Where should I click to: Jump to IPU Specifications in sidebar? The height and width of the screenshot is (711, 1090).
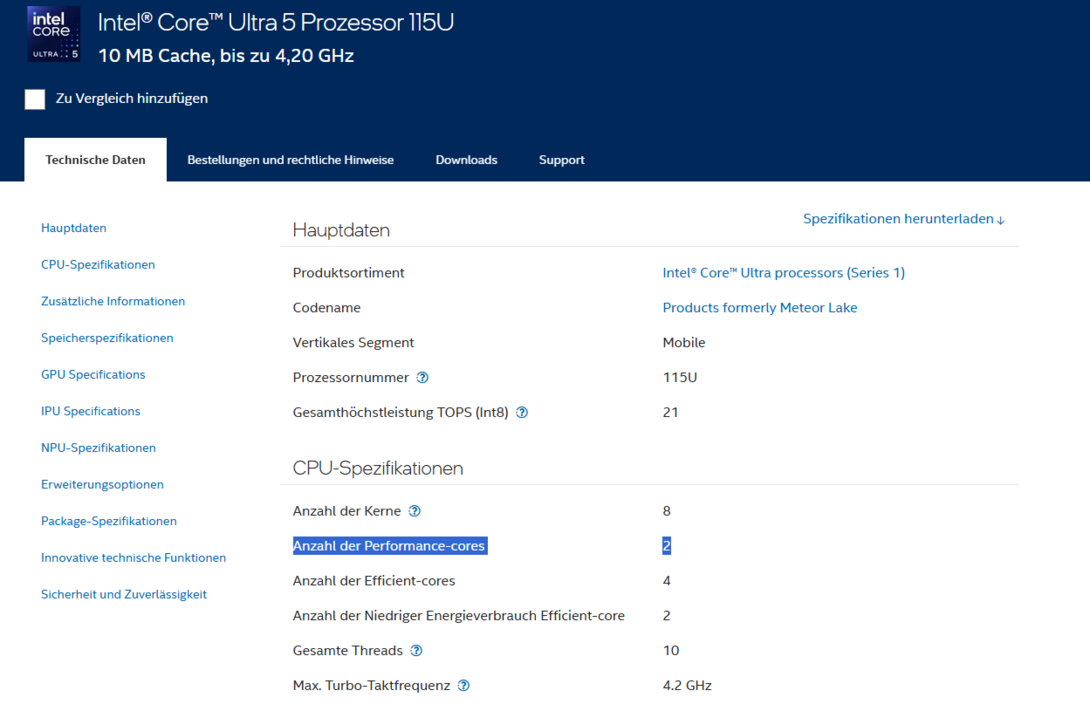coord(90,411)
